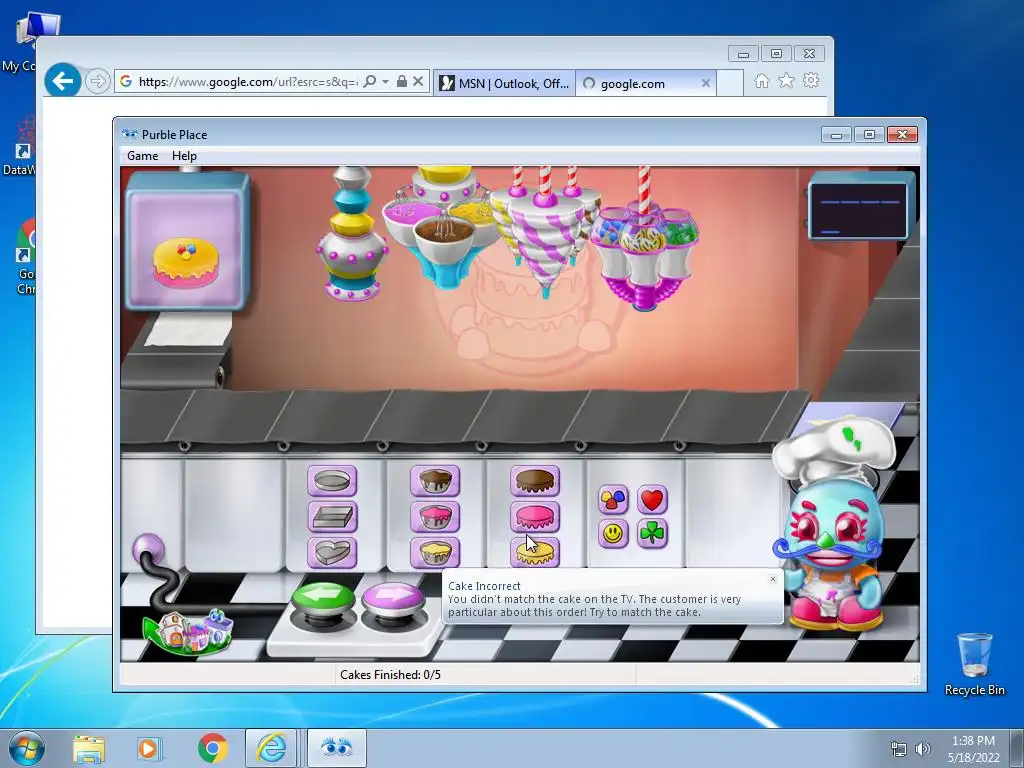Screen dimensions: 1024x768
Task: Open a new tab in Internet Explorer
Action: click(730, 83)
